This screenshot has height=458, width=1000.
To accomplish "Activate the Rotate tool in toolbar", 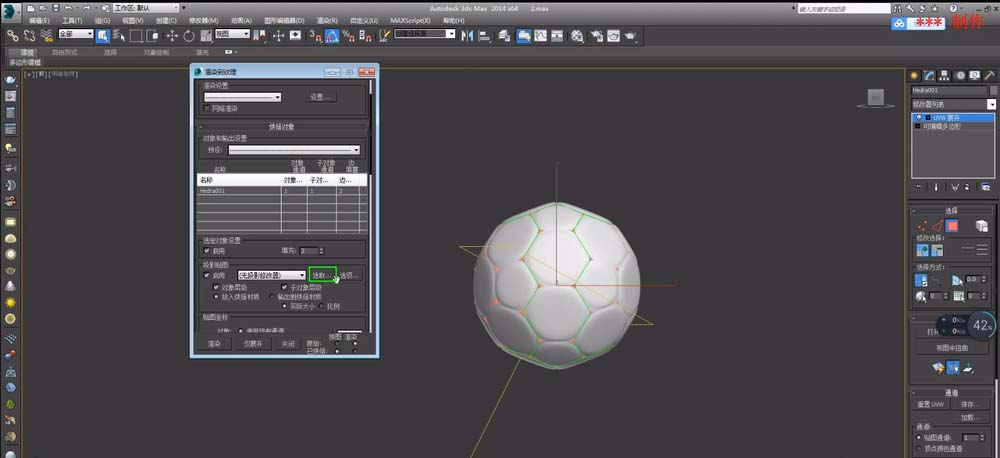I will [186, 35].
